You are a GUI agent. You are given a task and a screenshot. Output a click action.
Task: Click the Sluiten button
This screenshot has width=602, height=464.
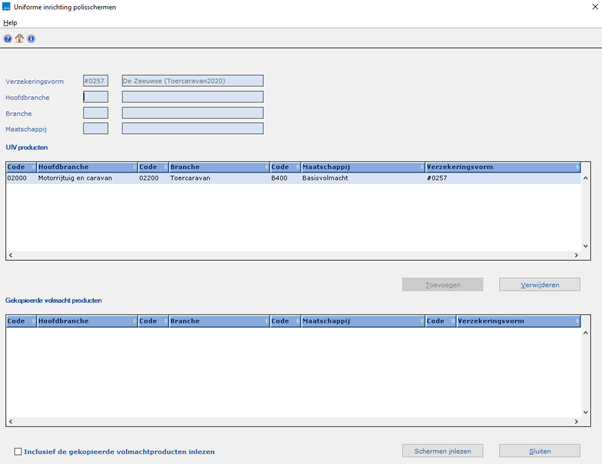click(x=539, y=451)
